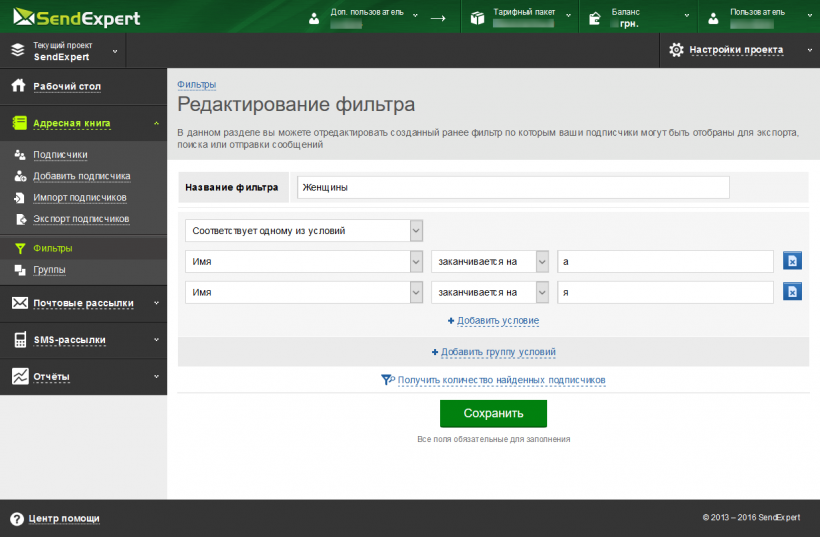Screen dimensions: 820x537
Task: Open the Подписчики menu item
Action: click(60, 155)
